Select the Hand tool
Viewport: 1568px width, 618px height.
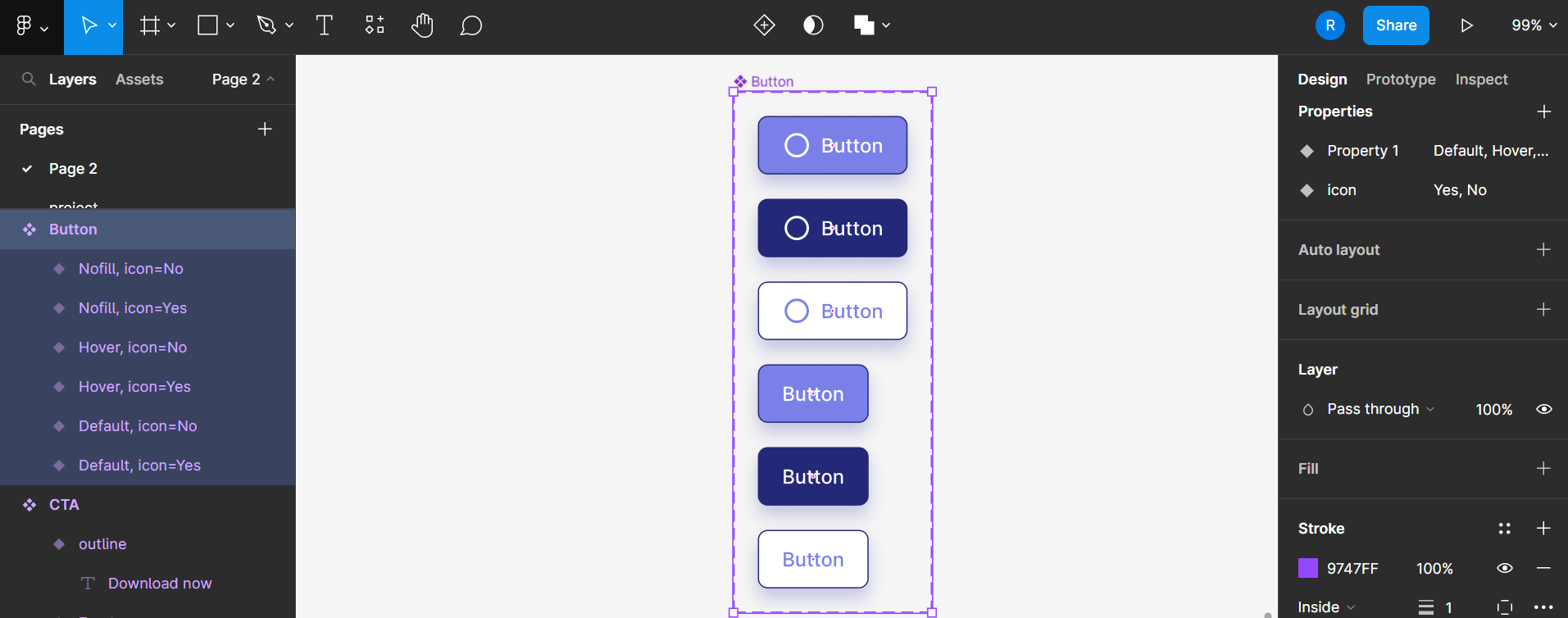click(422, 25)
